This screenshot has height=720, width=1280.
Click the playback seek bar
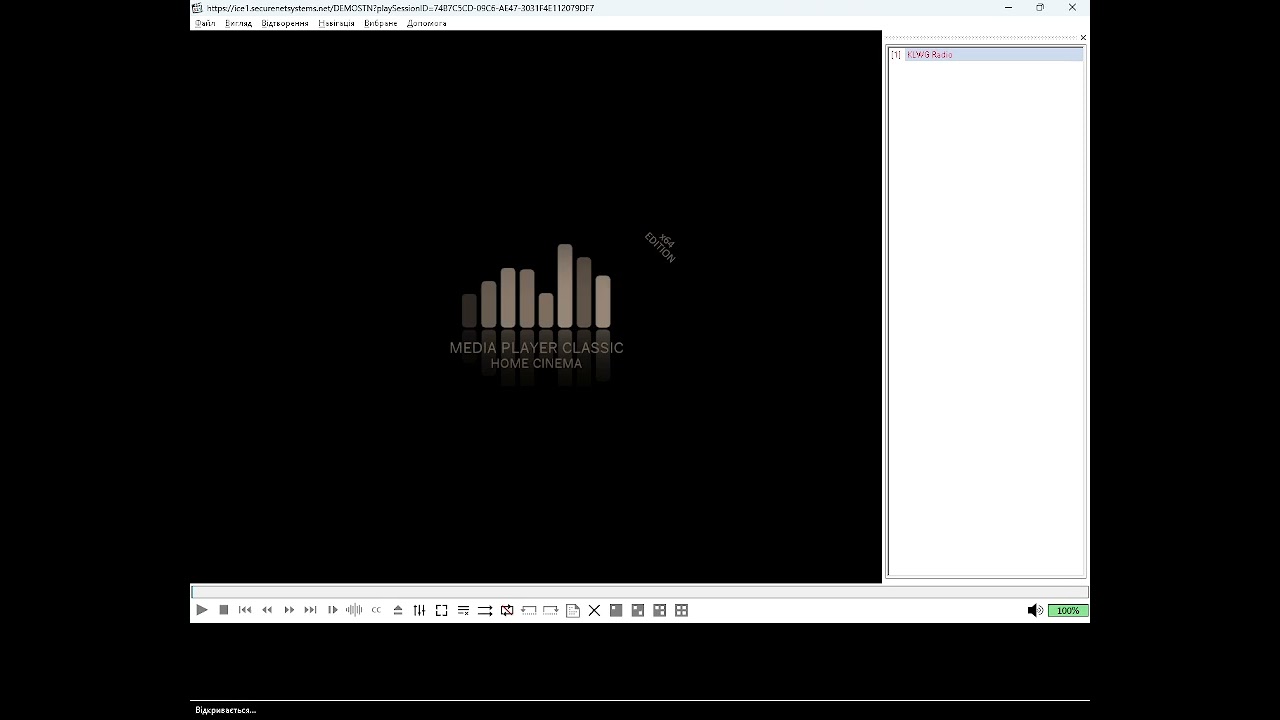(640, 592)
